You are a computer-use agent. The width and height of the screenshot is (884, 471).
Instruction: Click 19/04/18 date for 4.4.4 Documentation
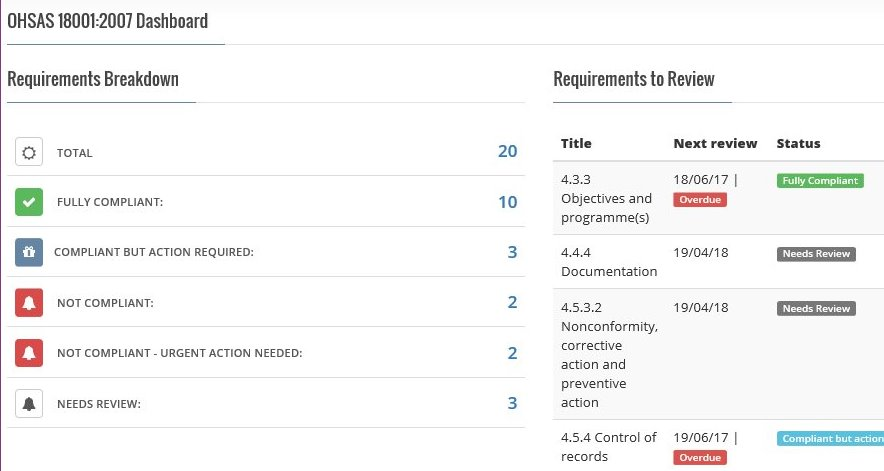click(701, 253)
